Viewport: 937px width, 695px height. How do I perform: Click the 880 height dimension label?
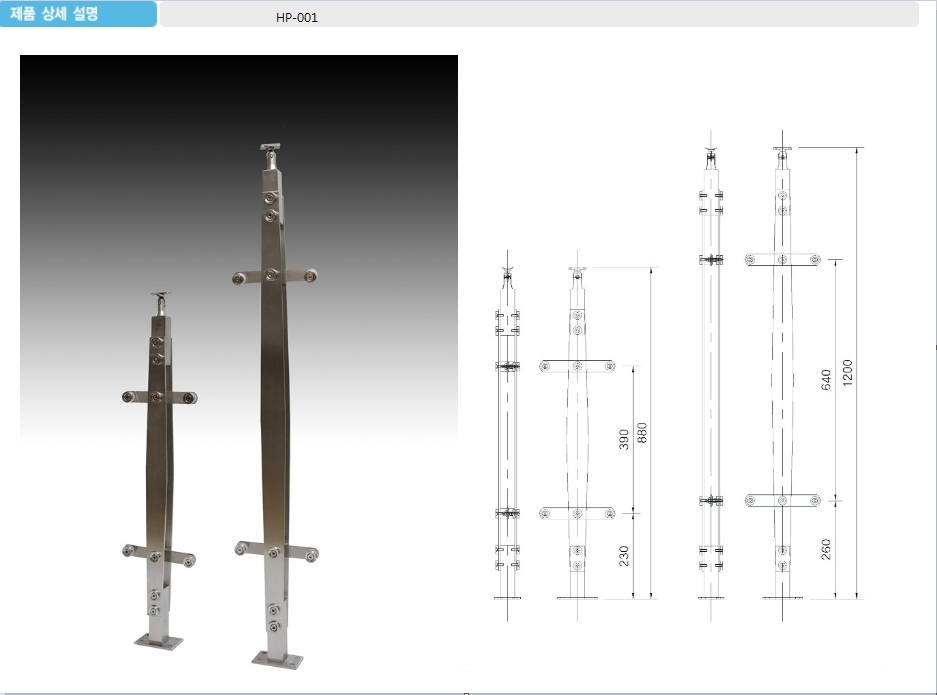(x=643, y=432)
